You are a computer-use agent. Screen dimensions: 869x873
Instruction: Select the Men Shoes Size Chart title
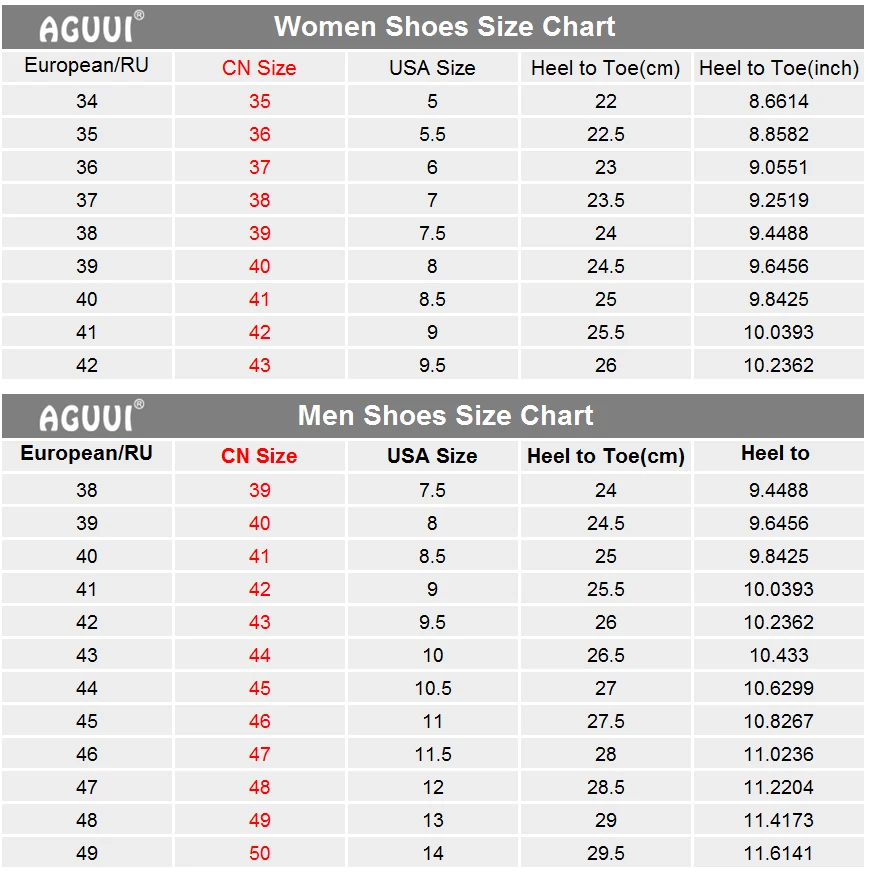pos(445,415)
